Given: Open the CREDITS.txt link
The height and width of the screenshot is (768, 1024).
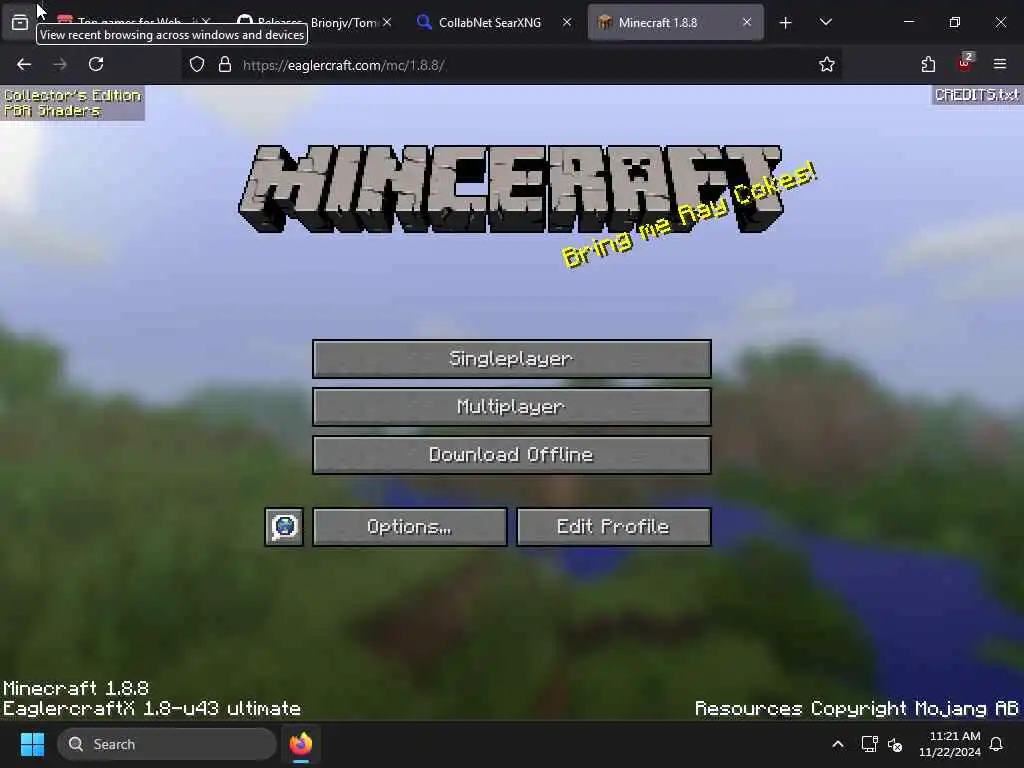Looking at the screenshot, I should 976,95.
